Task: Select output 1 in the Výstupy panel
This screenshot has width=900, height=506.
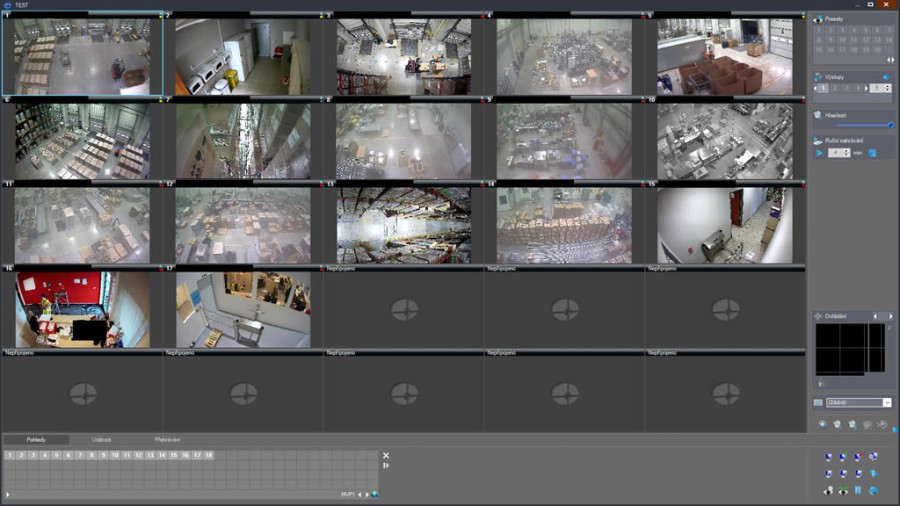Action: [823, 88]
